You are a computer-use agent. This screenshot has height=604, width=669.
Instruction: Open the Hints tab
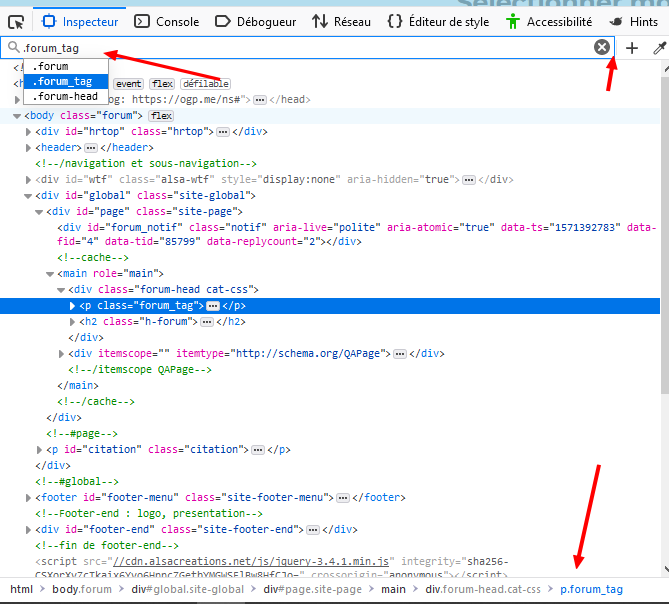634,21
